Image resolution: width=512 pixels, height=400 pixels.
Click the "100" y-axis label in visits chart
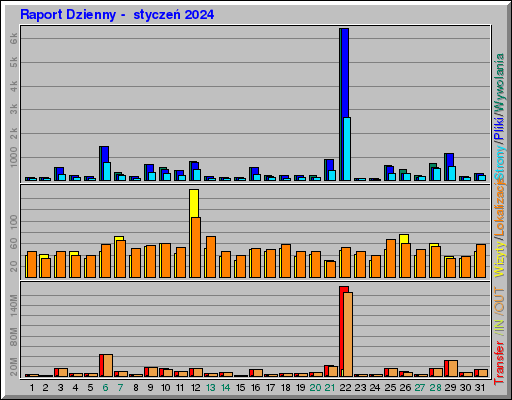pos(14,222)
